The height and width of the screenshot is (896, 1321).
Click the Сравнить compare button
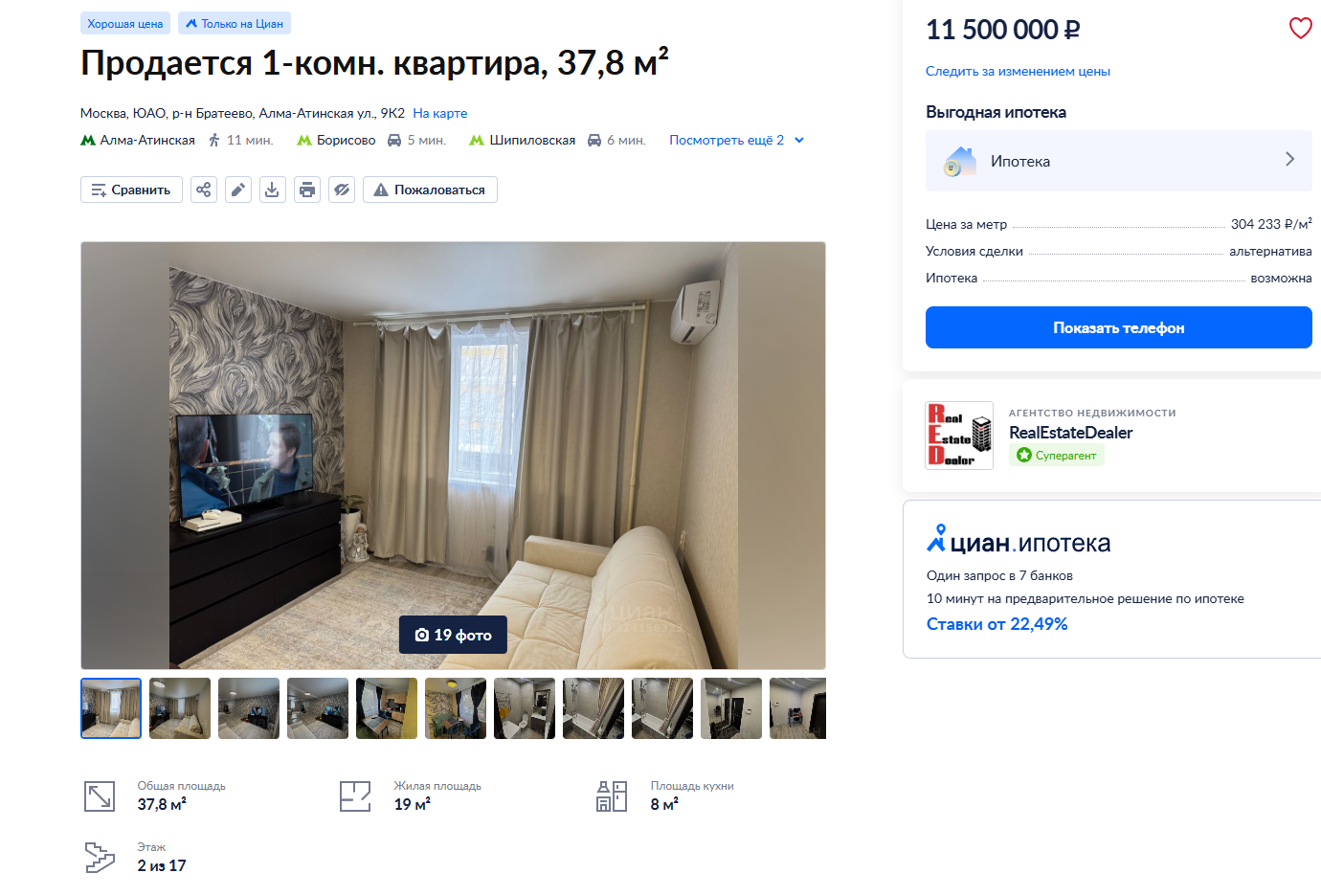(131, 190)
